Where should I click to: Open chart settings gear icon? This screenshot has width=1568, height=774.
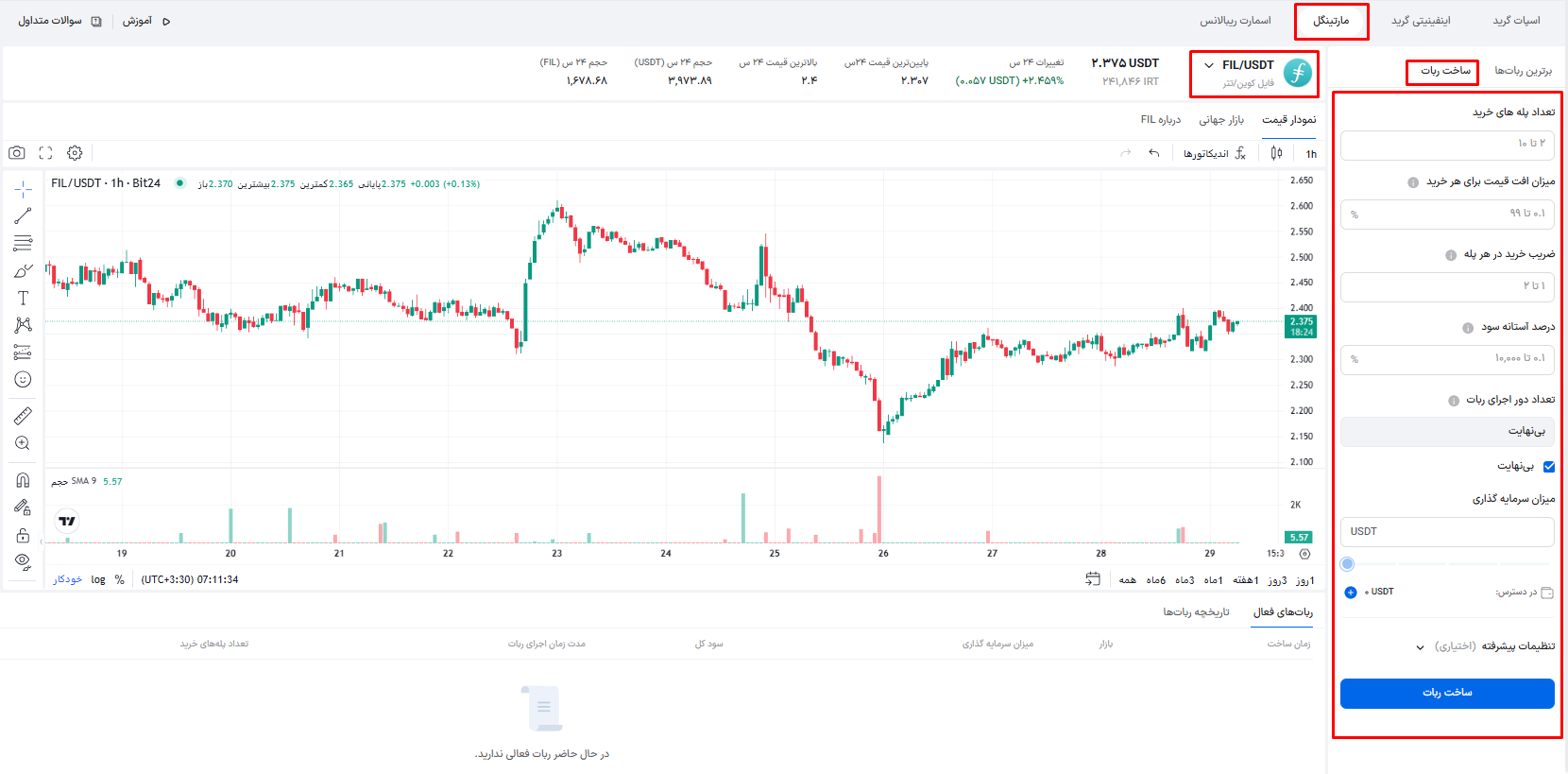[x=75, y=153]
